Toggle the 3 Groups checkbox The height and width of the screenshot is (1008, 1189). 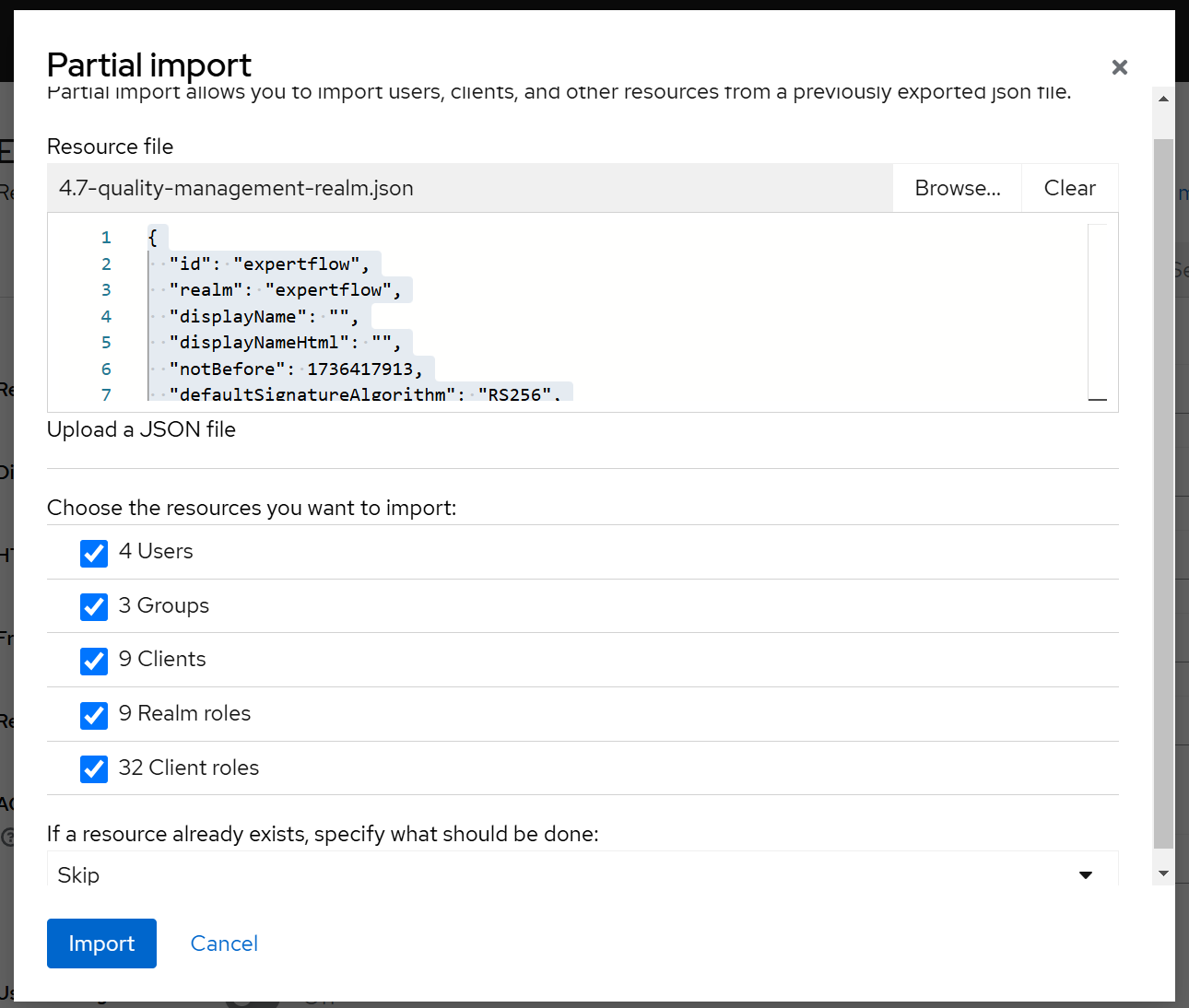point(94,607)
